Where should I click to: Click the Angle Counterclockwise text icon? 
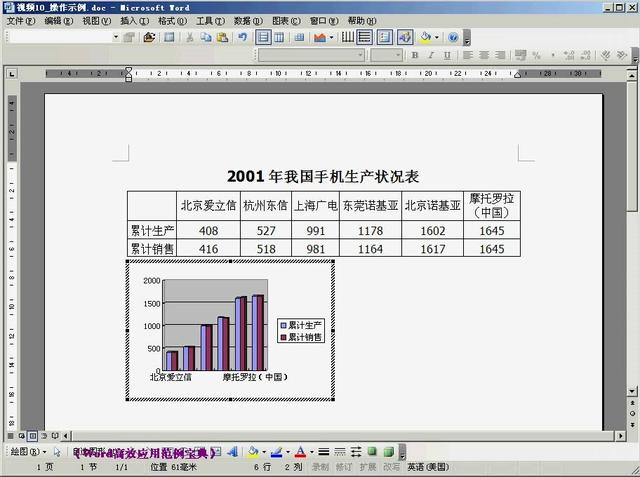[x=622, y=55]
